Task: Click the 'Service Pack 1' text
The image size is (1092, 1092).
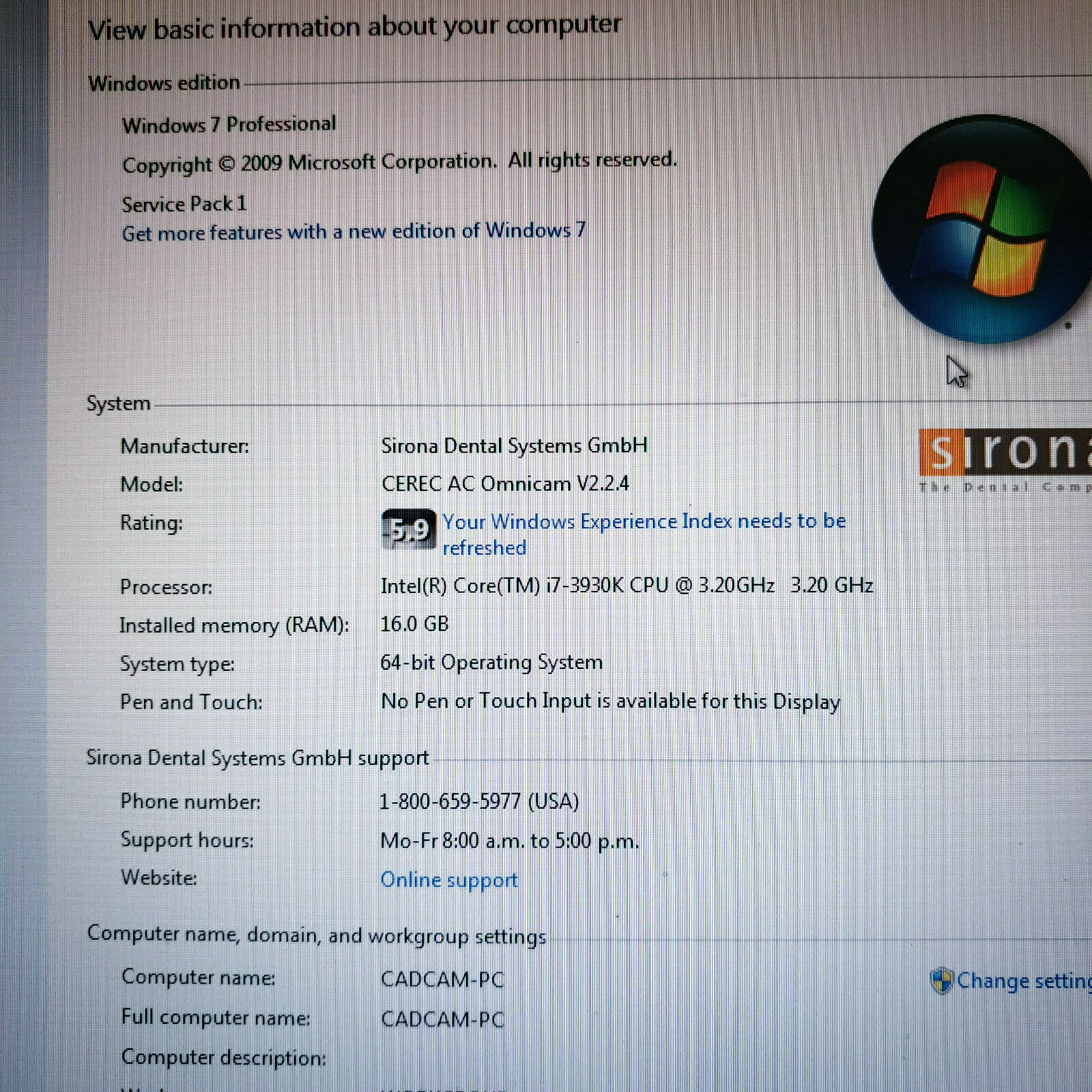Action: tap(184, 203)
